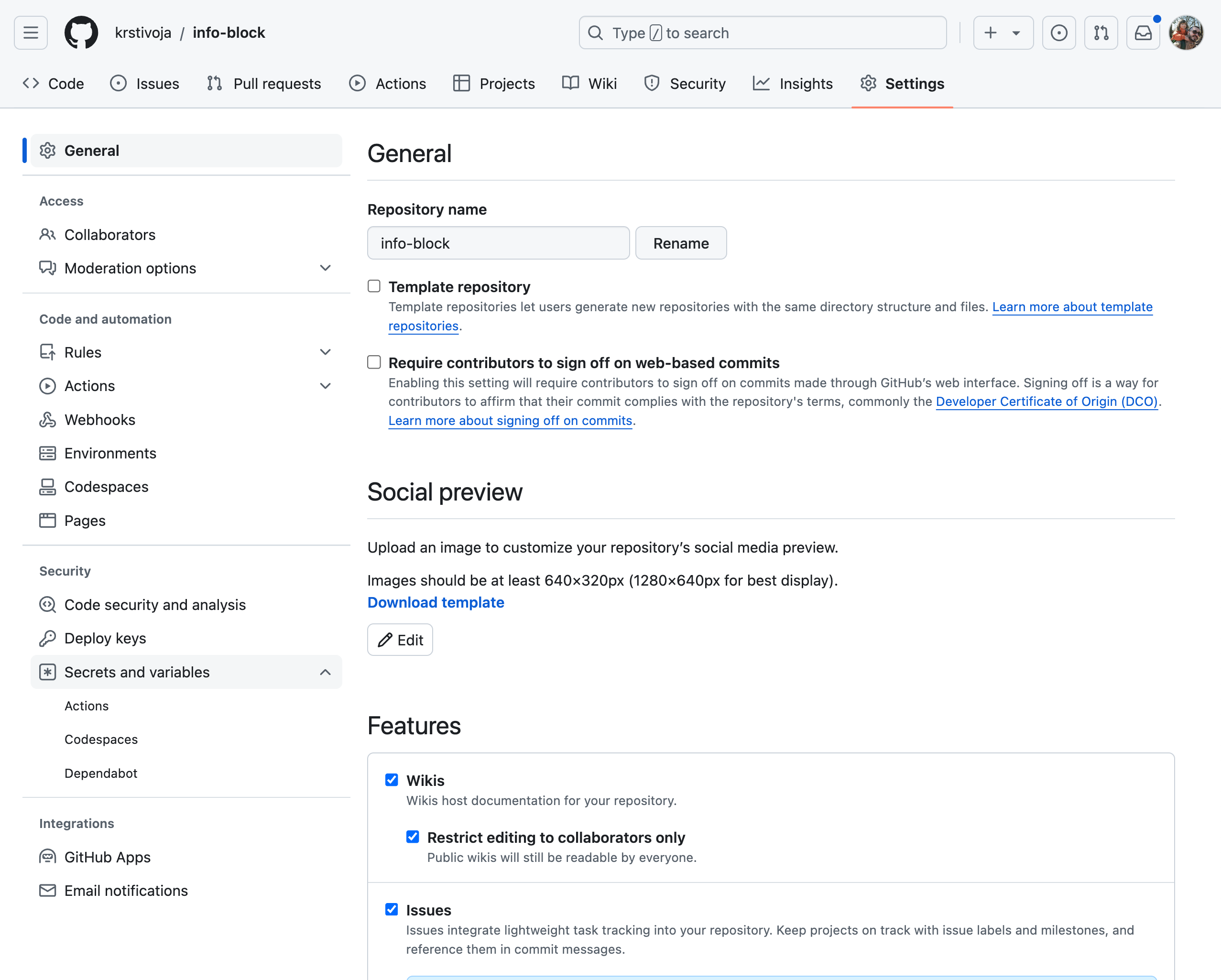Expand the sidebar Actions chevron
Viewport: 1221px width, 980px height.
coord(325,386)
